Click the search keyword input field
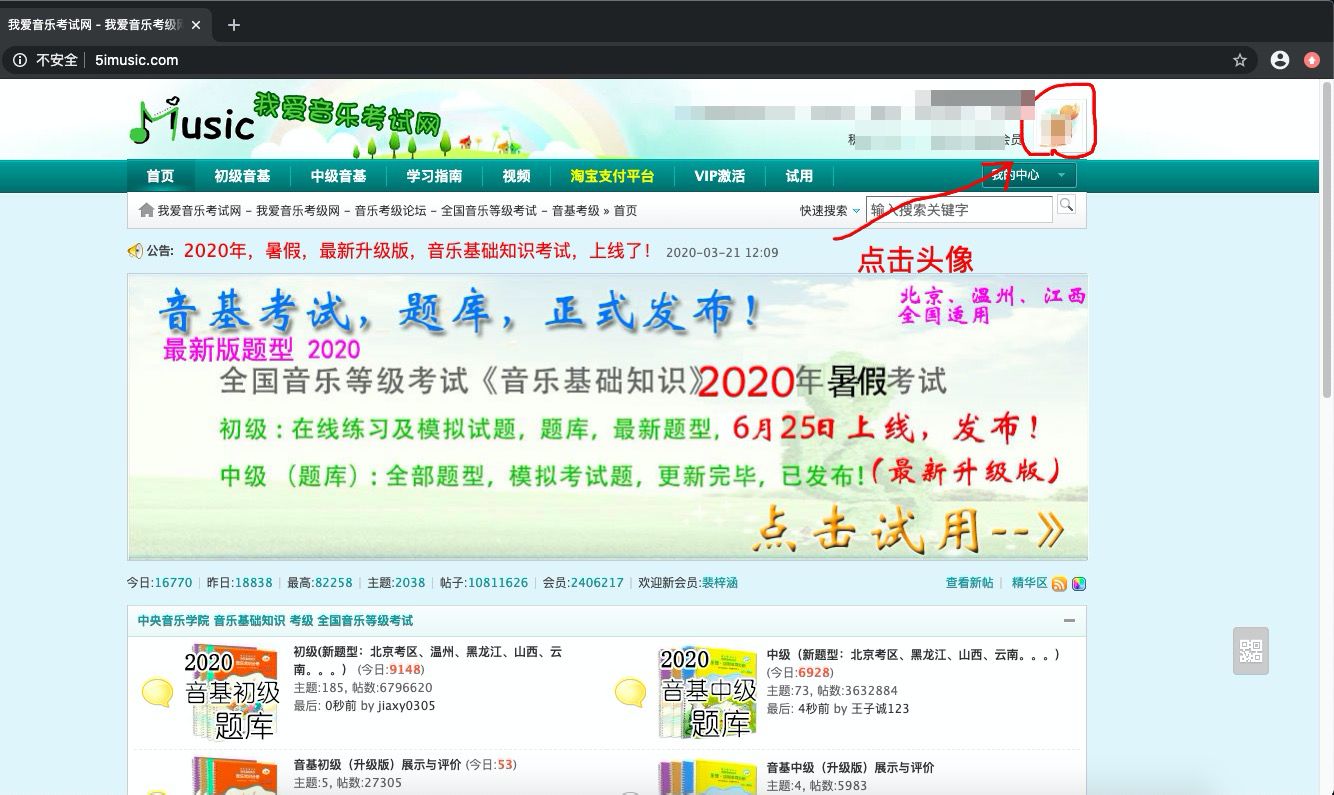 (958, 210)
